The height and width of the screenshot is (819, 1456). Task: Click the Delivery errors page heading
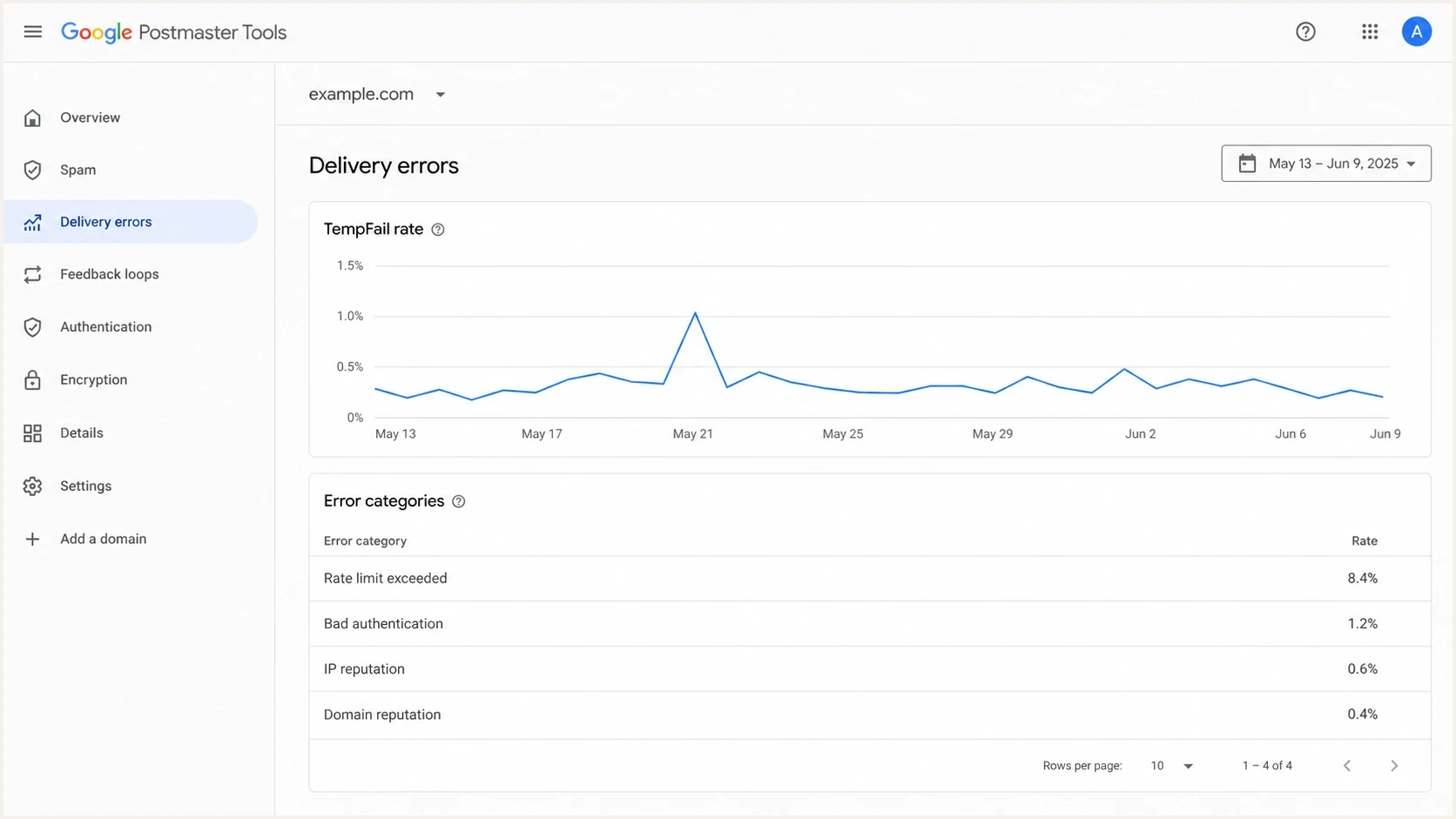(x=384, y=165)
